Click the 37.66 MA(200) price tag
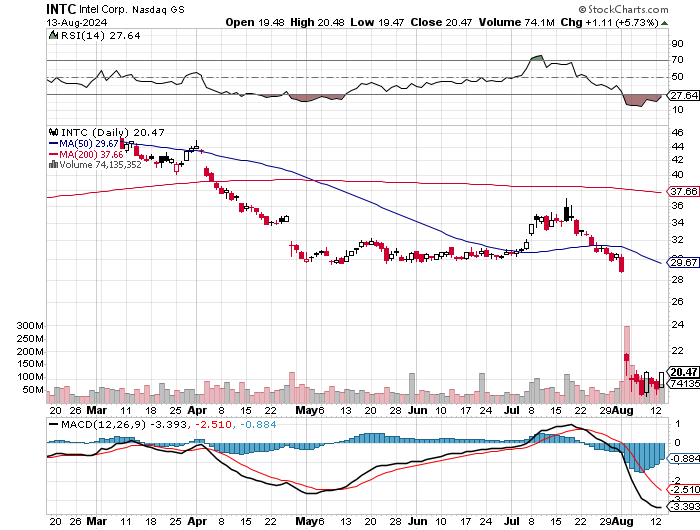This screenshot has height=530, width=700. [x=681, y=191]
